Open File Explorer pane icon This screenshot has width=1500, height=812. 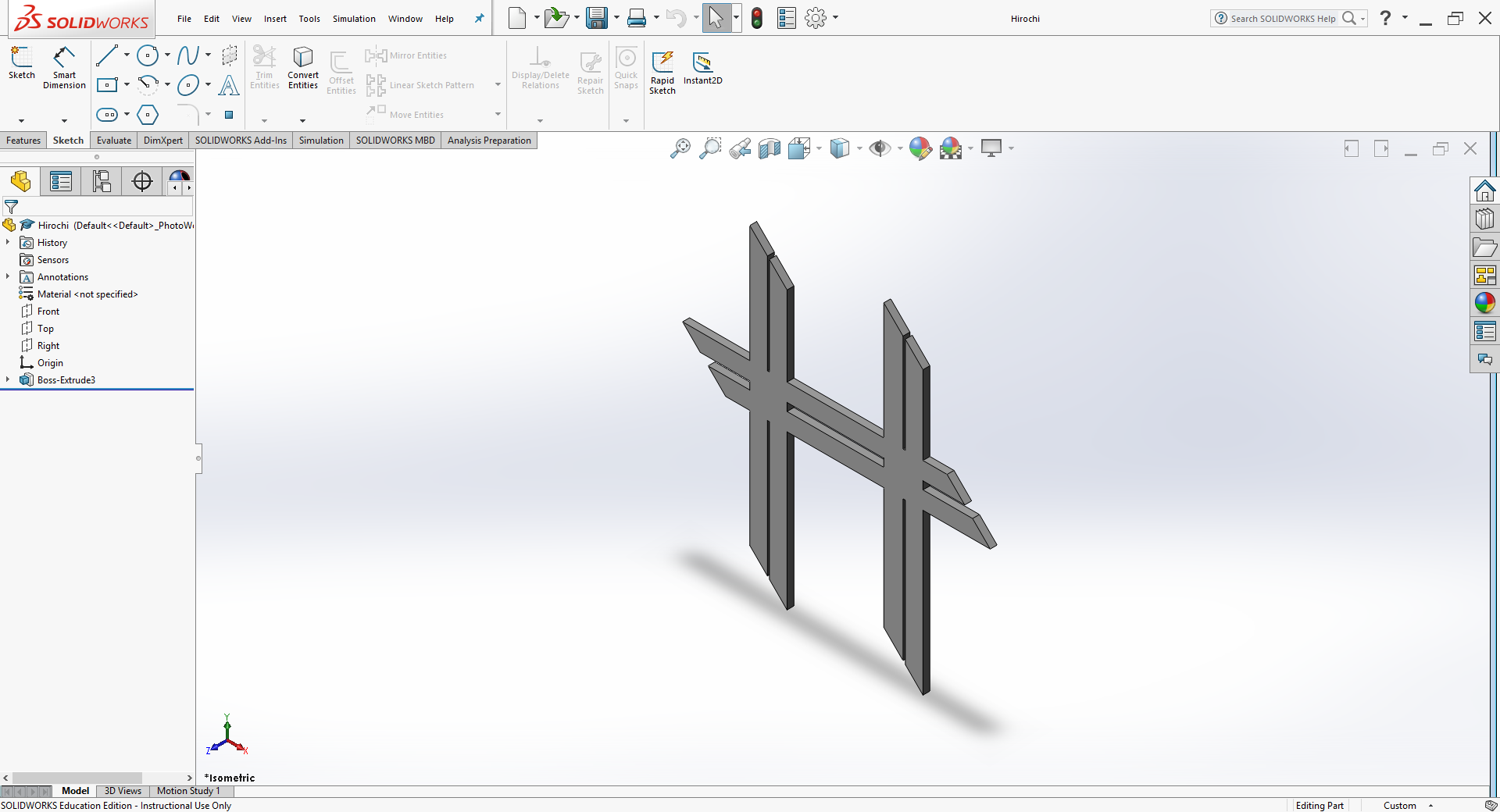1484,248
